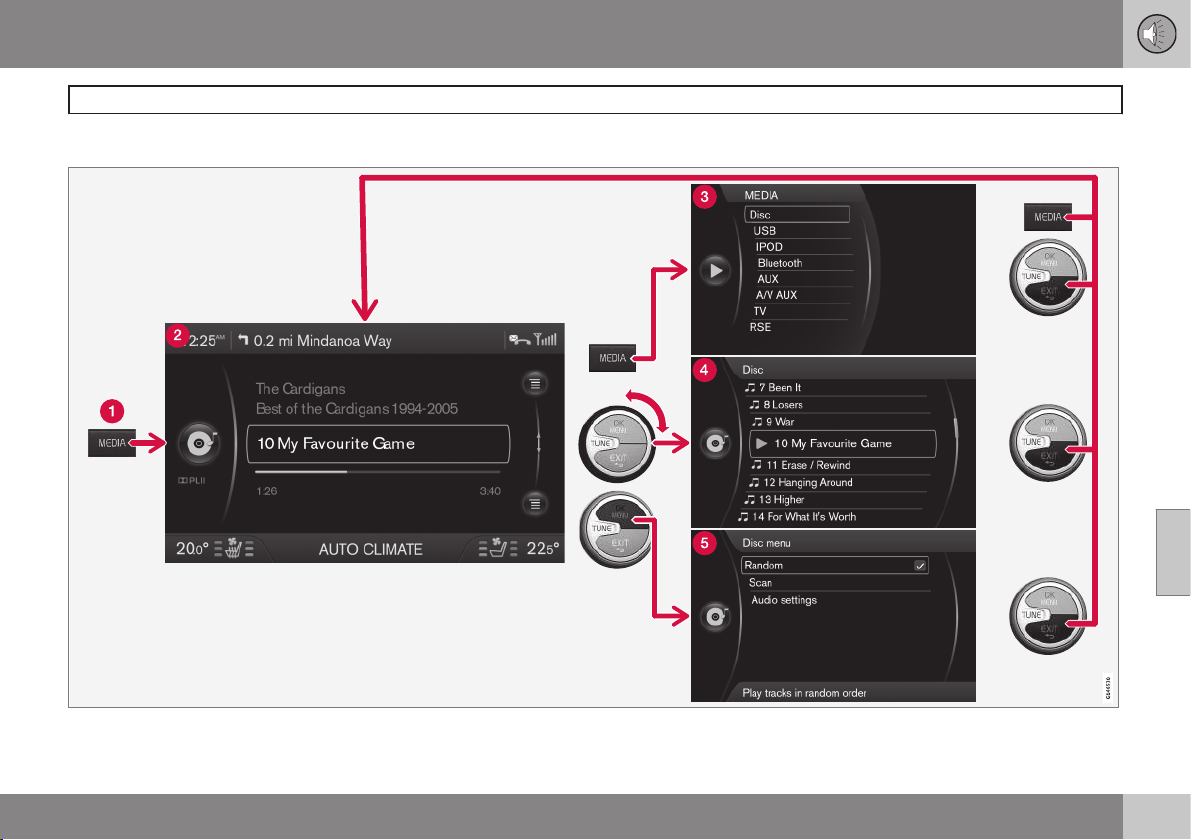Click the right temperature 22.5° value

[543, 548]
